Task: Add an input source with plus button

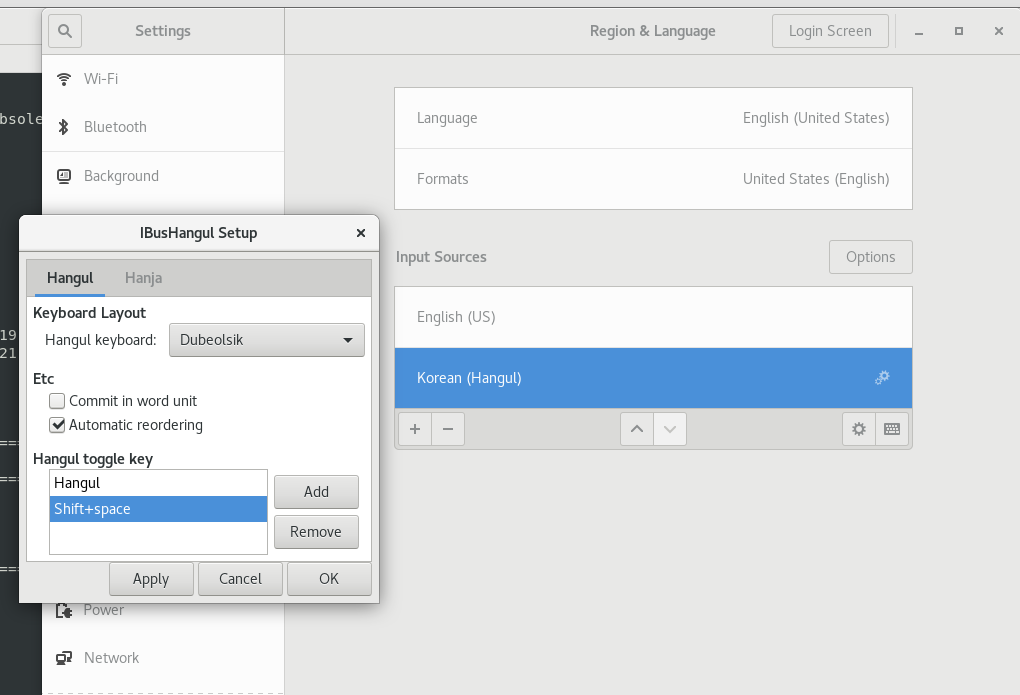Action: click(x=414, y=429)
